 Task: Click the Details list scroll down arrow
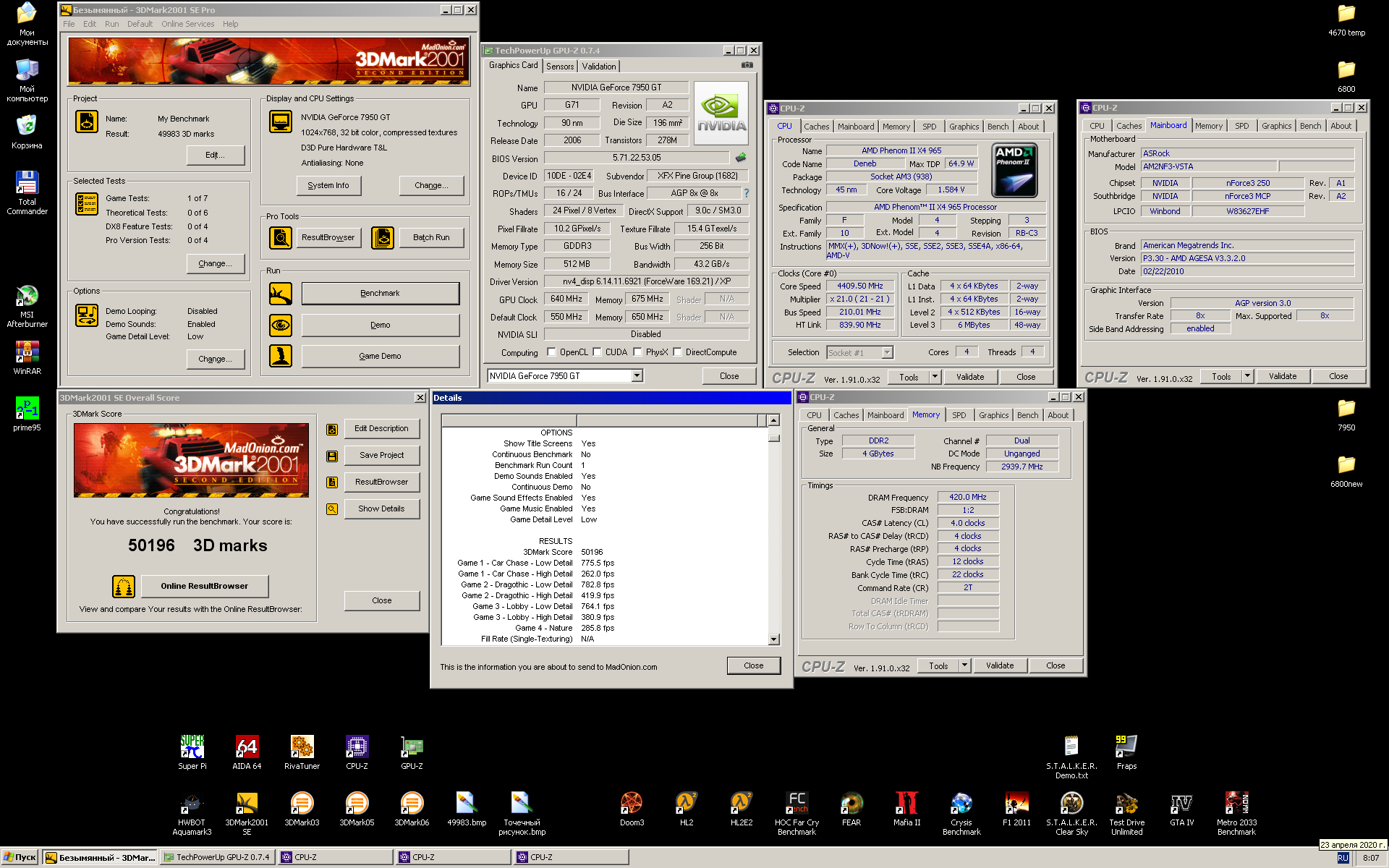click(x=773, y=639)
